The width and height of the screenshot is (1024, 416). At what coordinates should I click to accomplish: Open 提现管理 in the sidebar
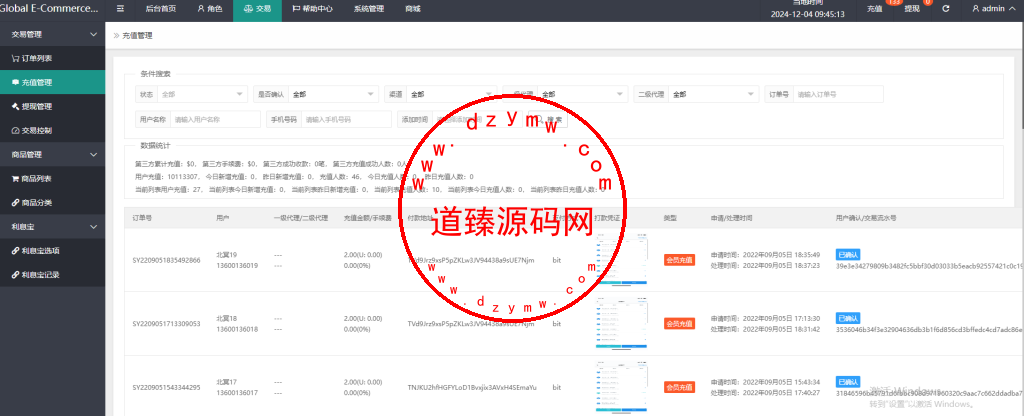click(52, 106)
